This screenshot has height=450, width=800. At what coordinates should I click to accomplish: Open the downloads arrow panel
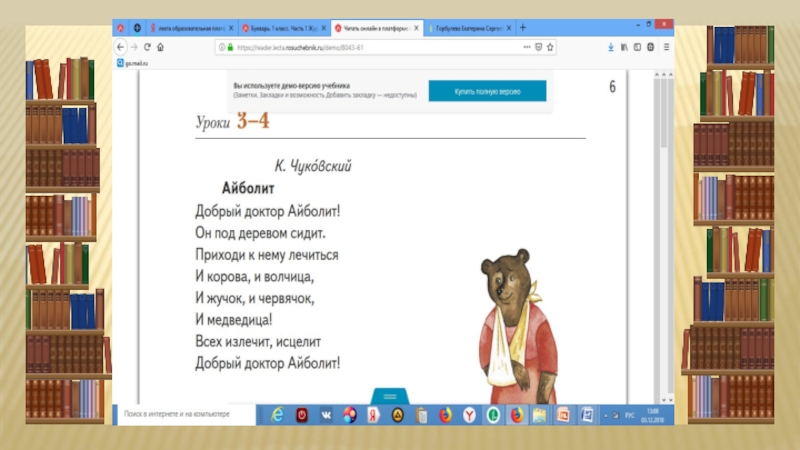[x=611, y=47]
